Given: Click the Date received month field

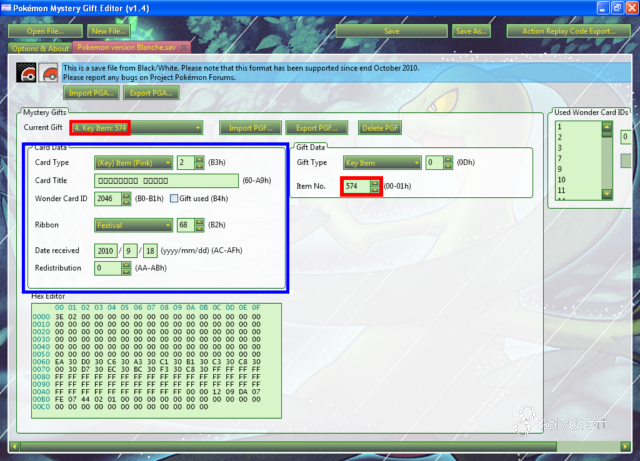Looking at the screenshot, I should [130, 250].
